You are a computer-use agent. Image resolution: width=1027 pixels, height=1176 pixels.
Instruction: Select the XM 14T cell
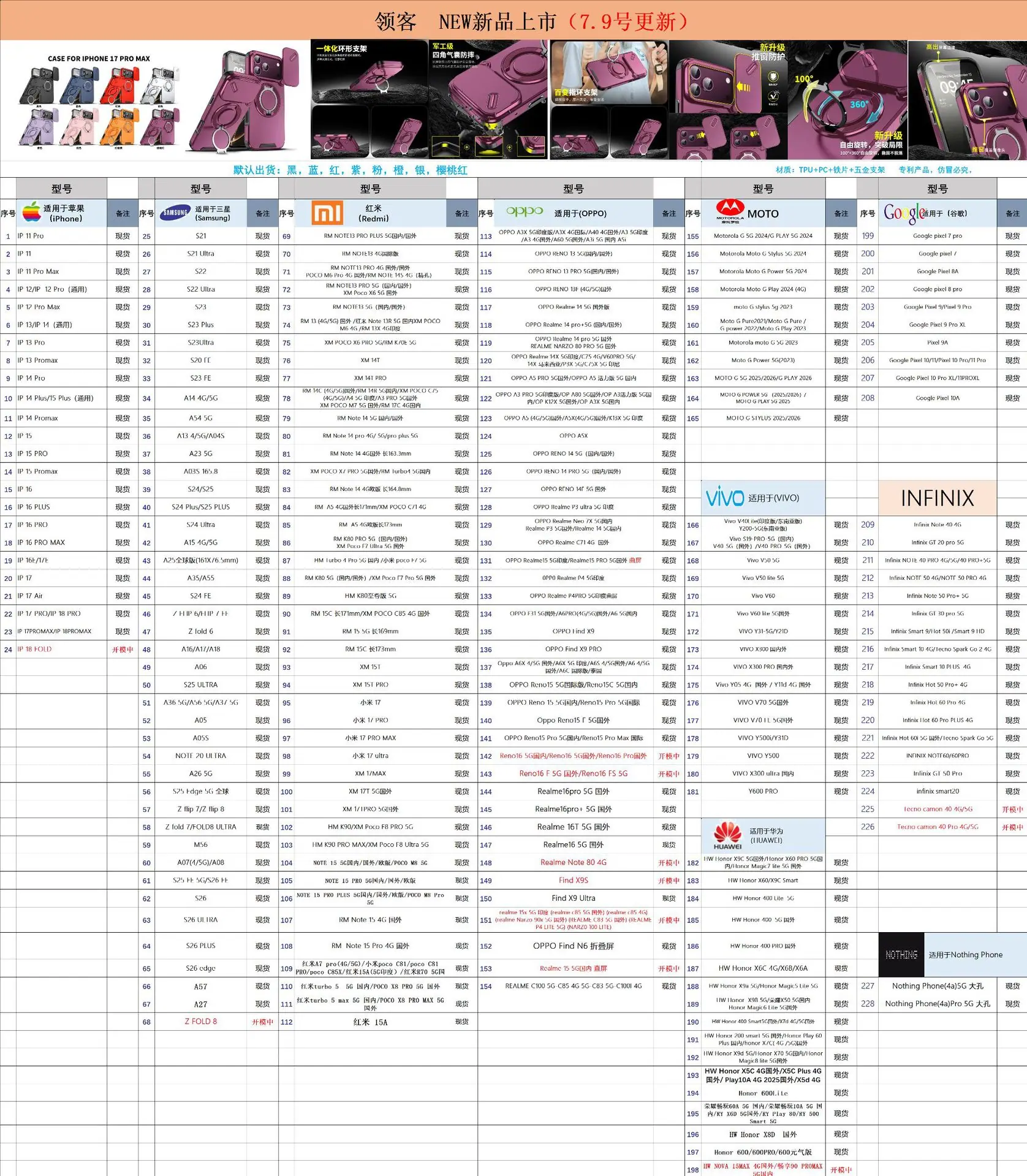370,360
